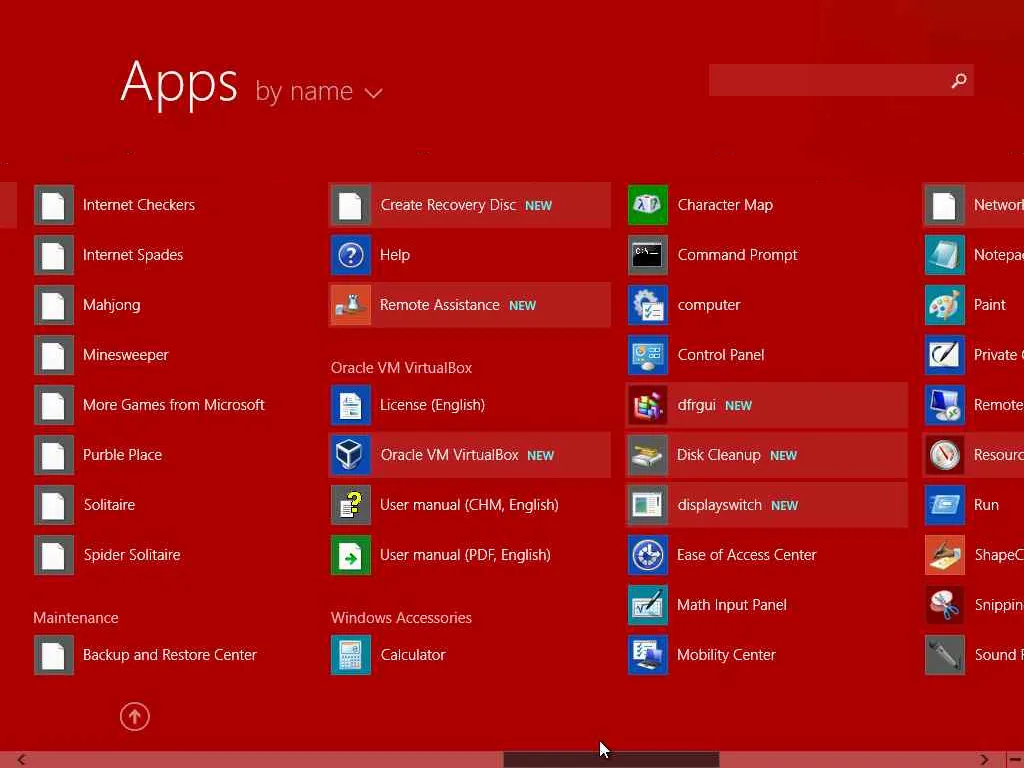
Task: Select the Windows Accessories group header
Action: 401,618
